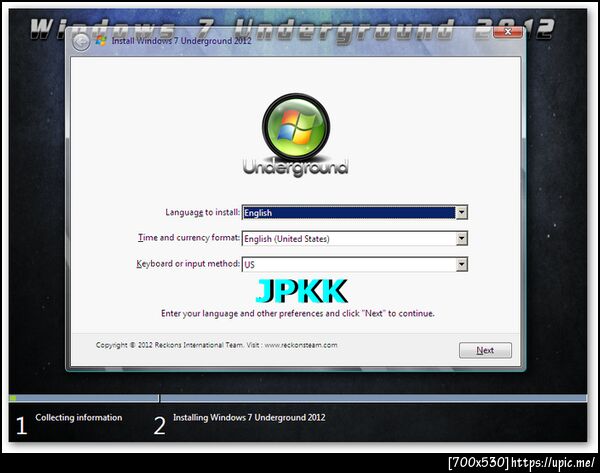Screen dimensions: 600x473
Task: Click the "Install Windows 7 Underground 2012" title
Action: tap(181, 41)
